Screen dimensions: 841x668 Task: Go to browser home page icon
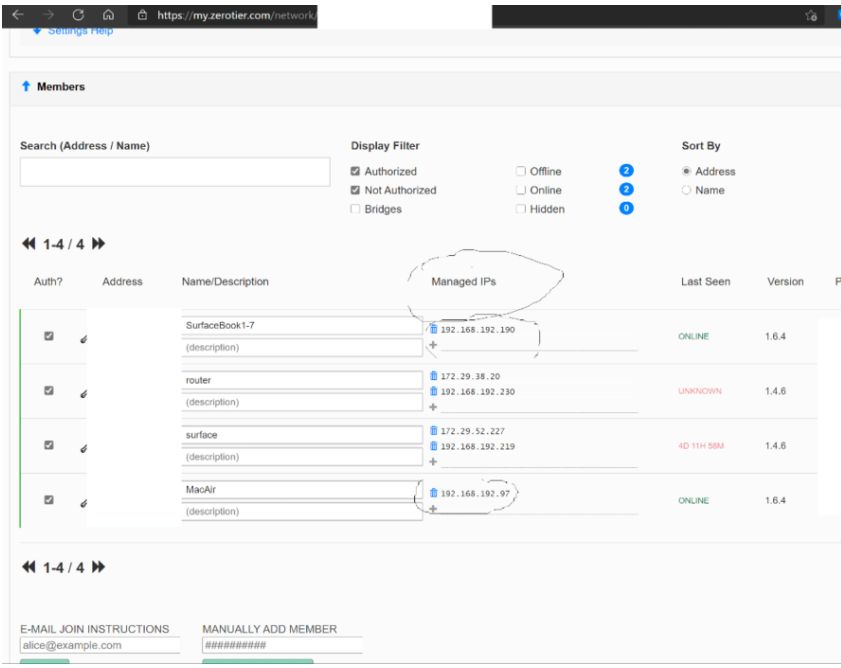pos(108,14)
